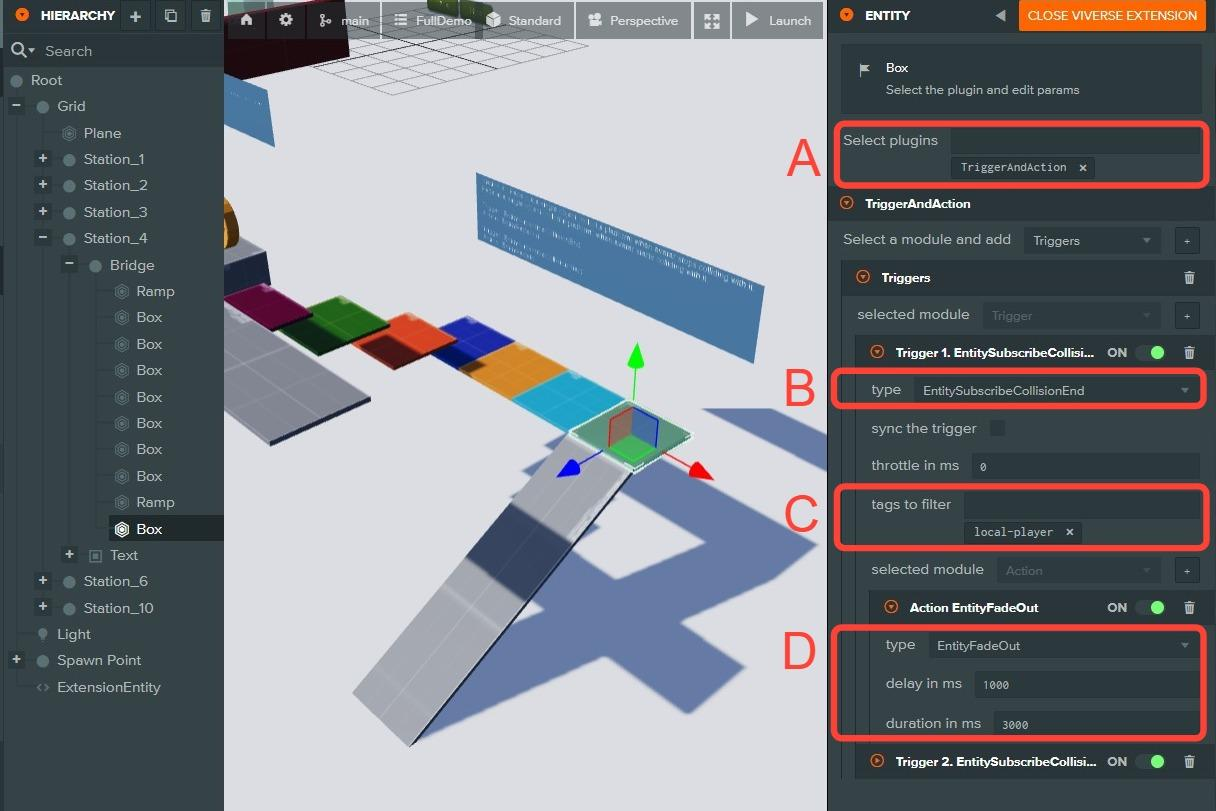
Task: Collapse the Station_4 tree node
Action: point(43,238)
